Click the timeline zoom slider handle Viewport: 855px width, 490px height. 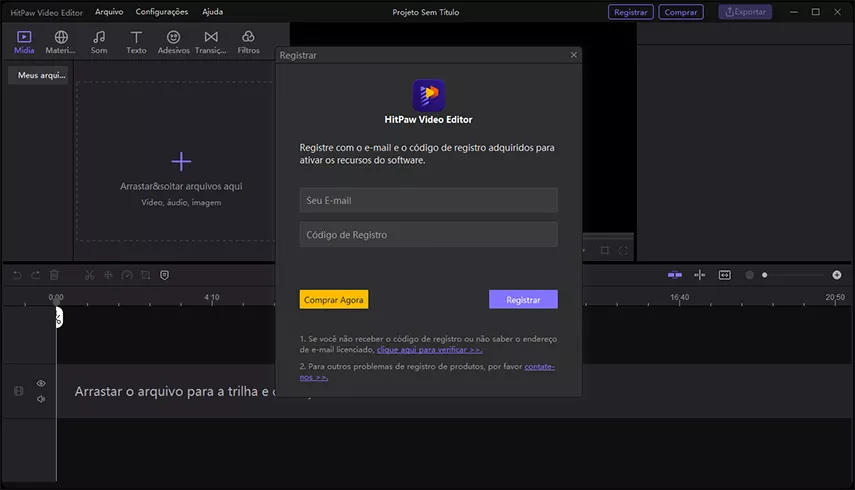[764, 275]
